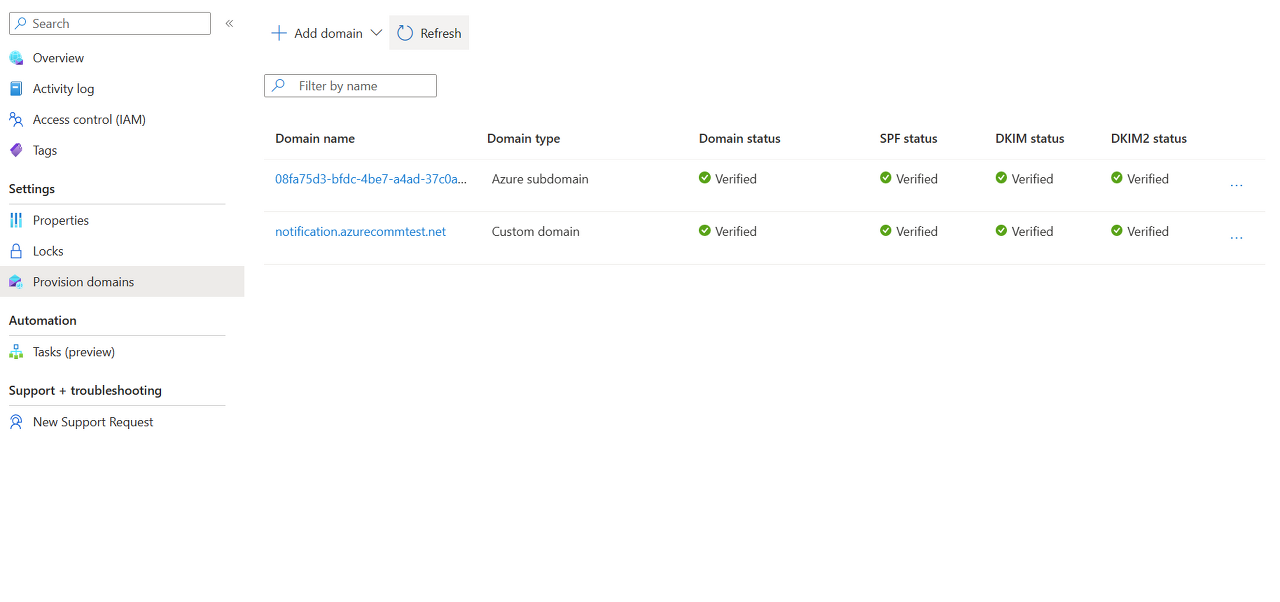
Task: Click the Add domain button
Action: [326, 33]
